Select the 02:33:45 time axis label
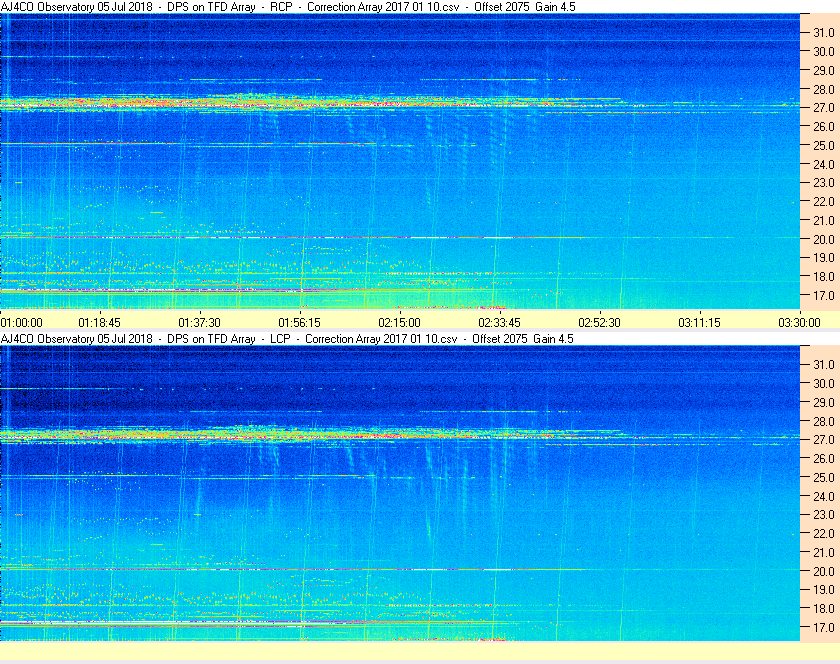The height and width of the screenshot is (664, 840). (x=499, y=323)
